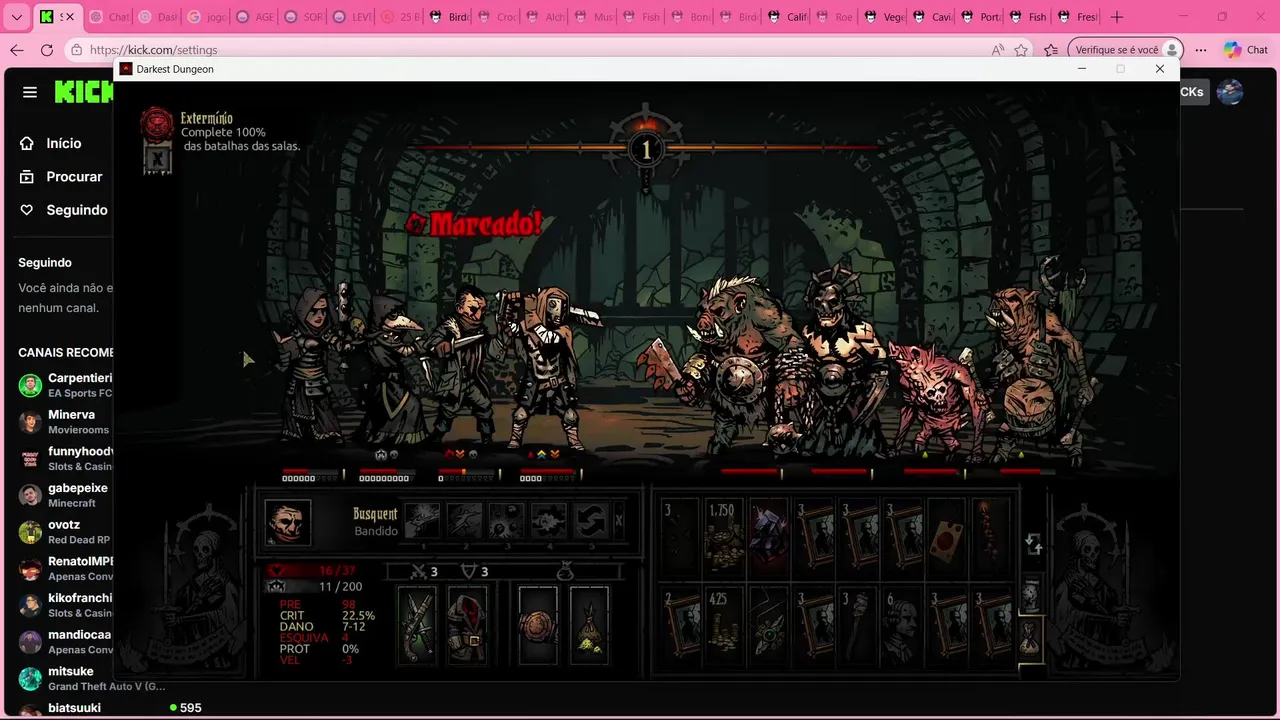Open the Copilot Chat button
Image resolution: width=1280 pixels, height=720 pixels.
pyautogui.click(x=1246, y=50)
